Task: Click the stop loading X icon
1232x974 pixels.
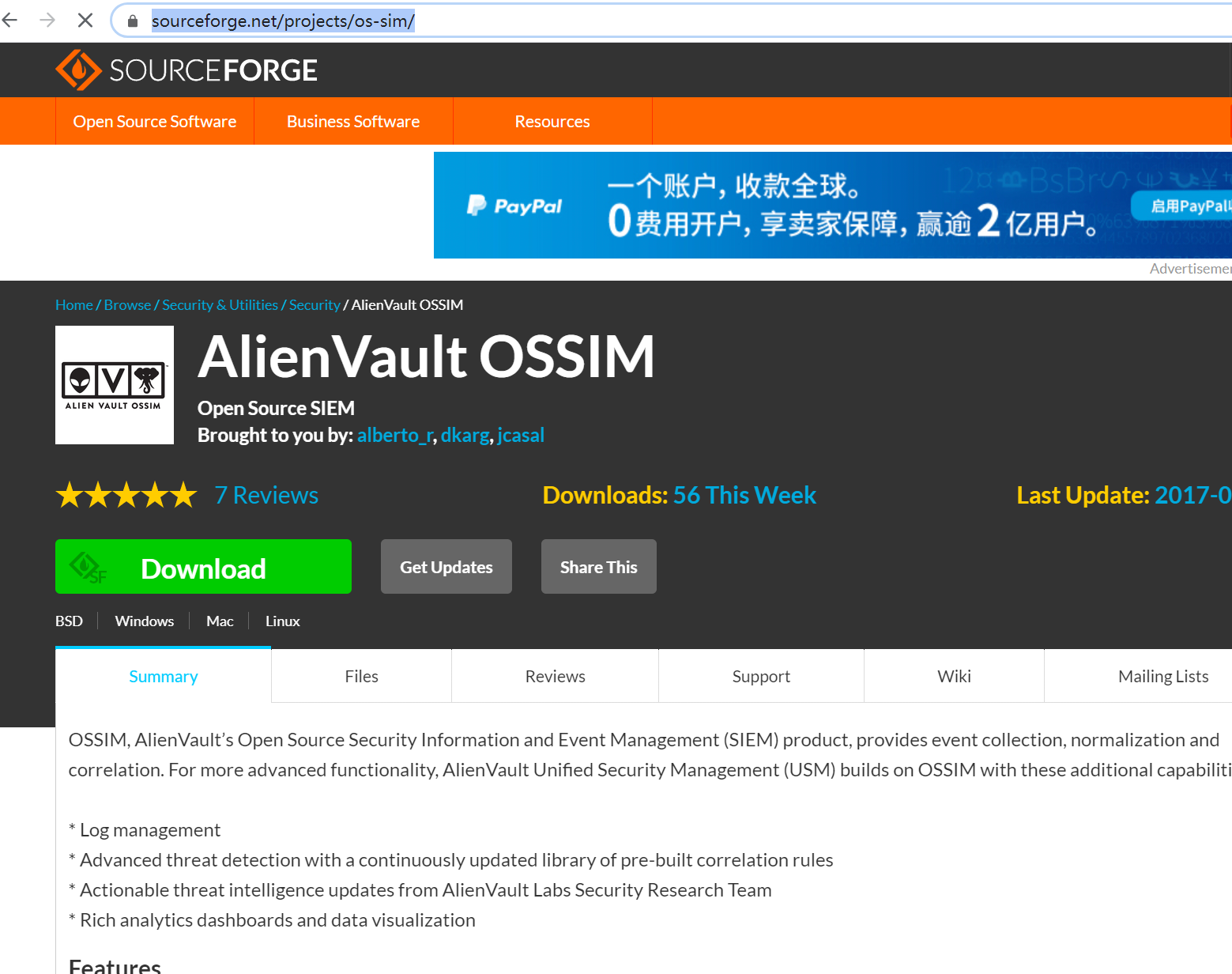Action: tap(85, 20)
